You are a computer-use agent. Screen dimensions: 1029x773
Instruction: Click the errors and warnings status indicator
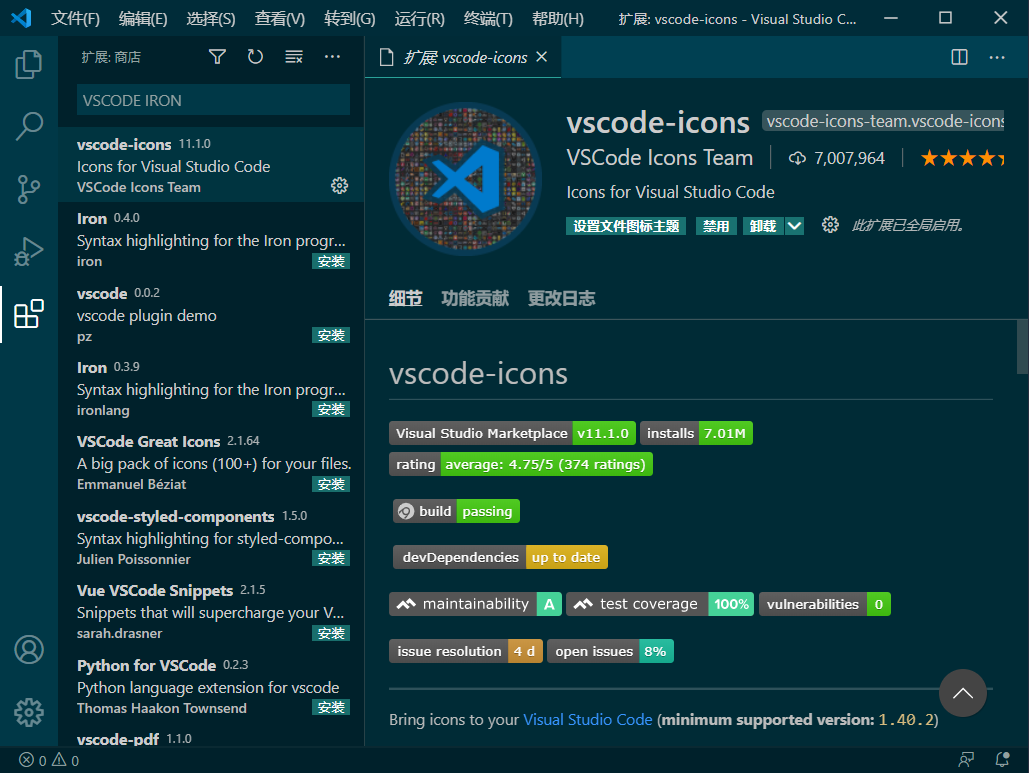[x=49, y=761]
